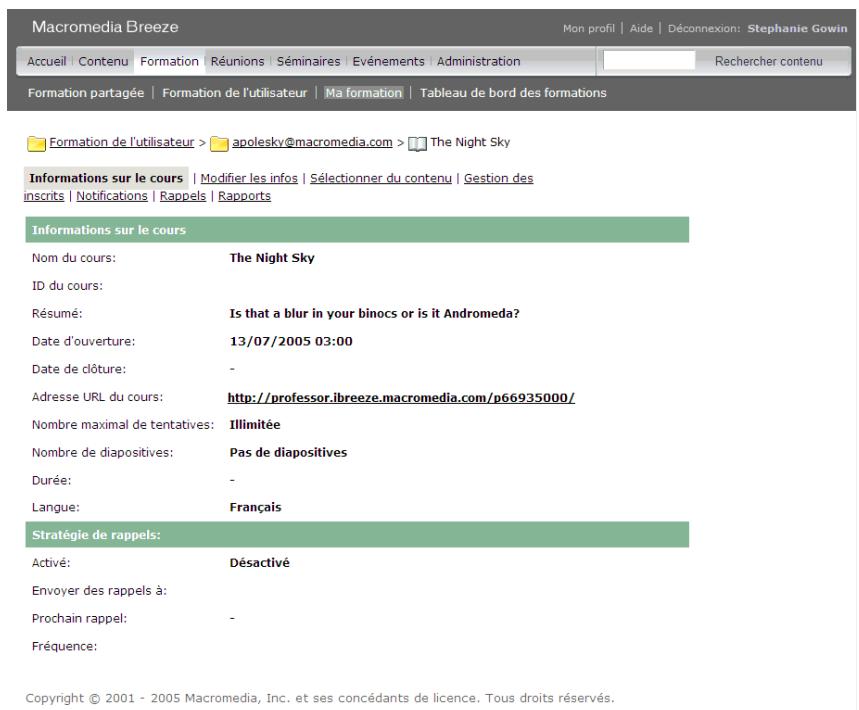Select the Formation tab
The width and height of the screenshot is (859, 710).
169,61
